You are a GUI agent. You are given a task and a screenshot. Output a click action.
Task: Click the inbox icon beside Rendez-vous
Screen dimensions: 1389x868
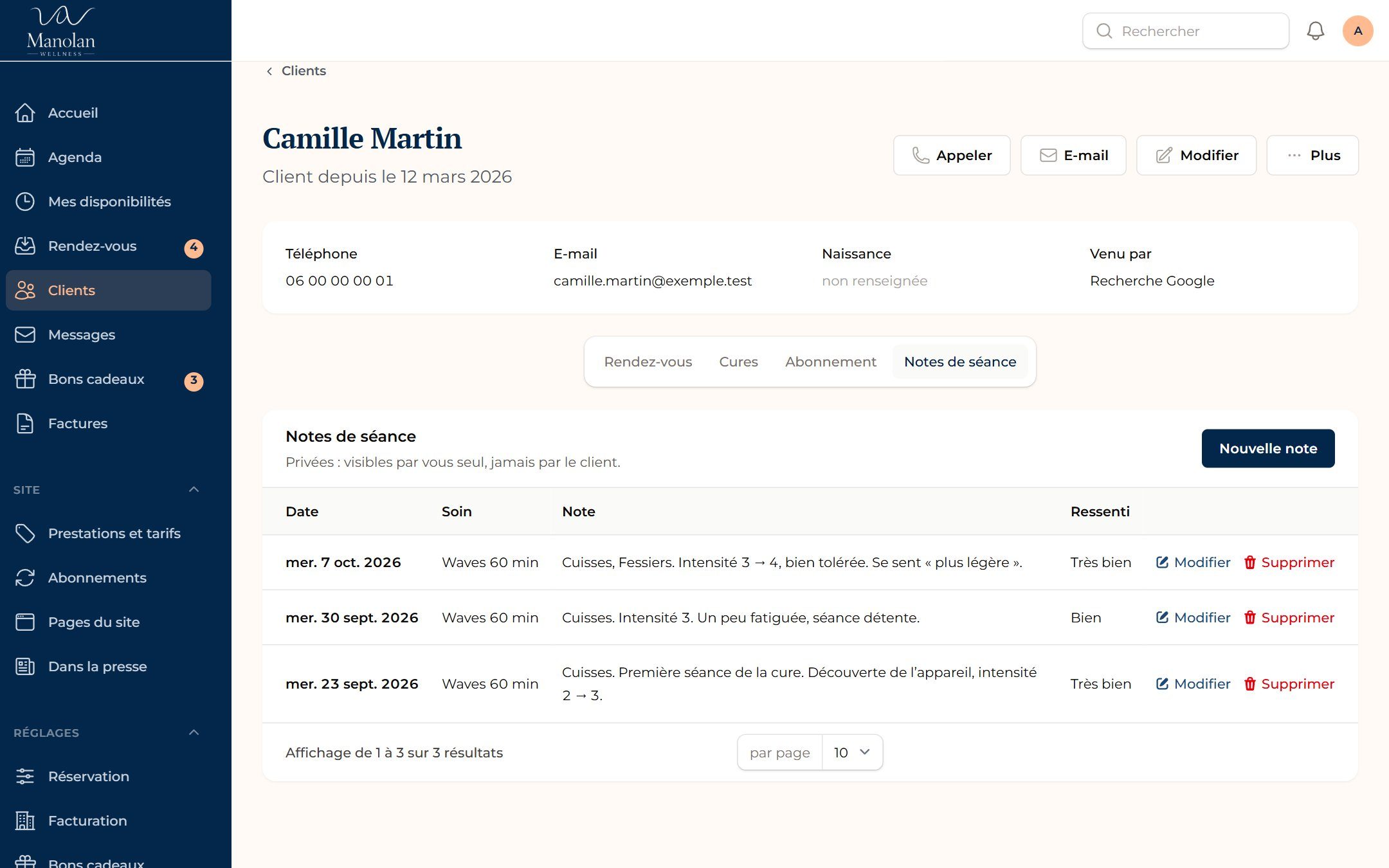pos(25,246)
